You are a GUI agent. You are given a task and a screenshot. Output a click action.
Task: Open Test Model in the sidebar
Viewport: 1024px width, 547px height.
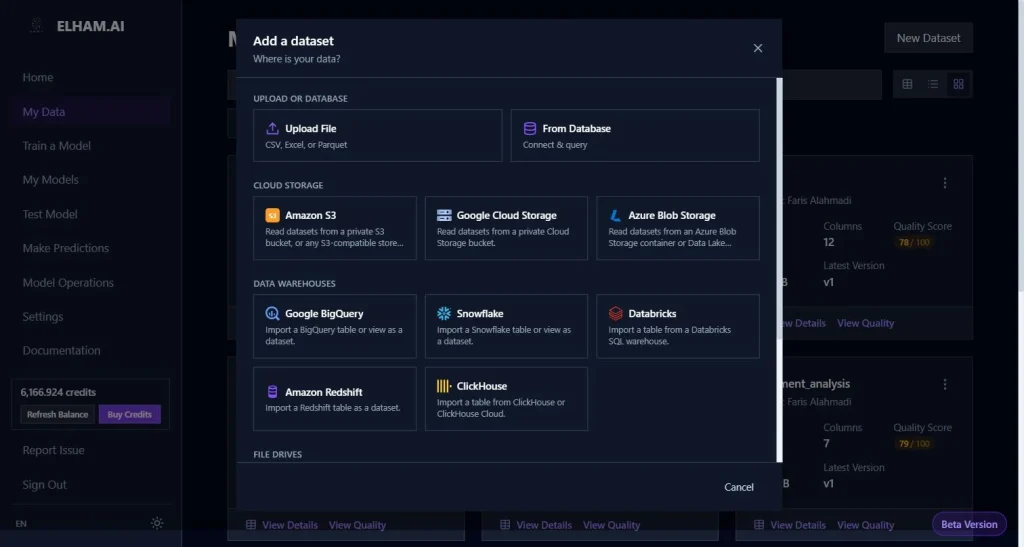pos(50,214)
